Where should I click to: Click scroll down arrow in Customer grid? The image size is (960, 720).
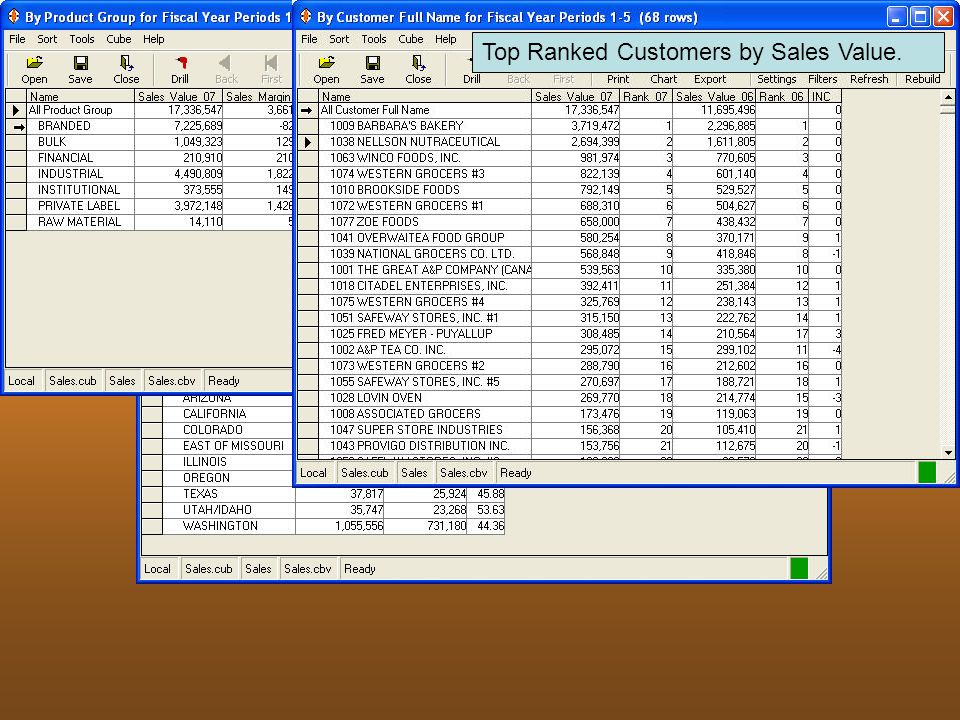948,452
